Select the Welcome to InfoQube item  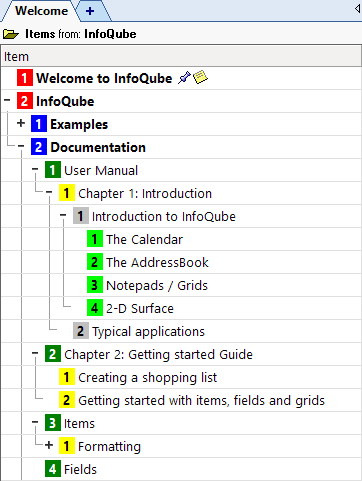pyautogui.click(x=104, y=78)
